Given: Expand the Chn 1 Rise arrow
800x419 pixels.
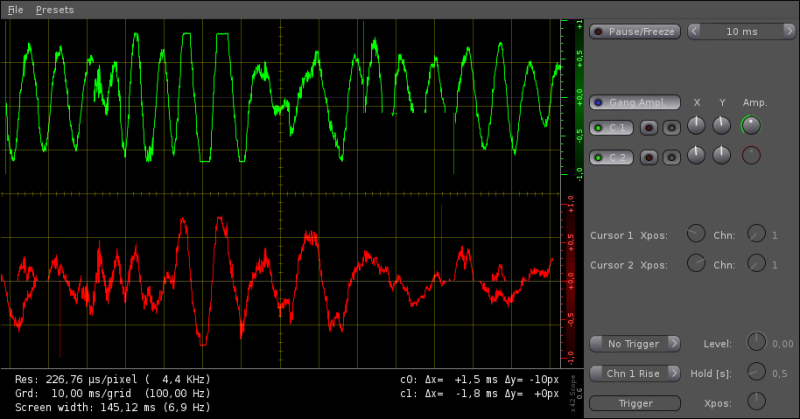Looking at the screenshot, I should point(674,374).
